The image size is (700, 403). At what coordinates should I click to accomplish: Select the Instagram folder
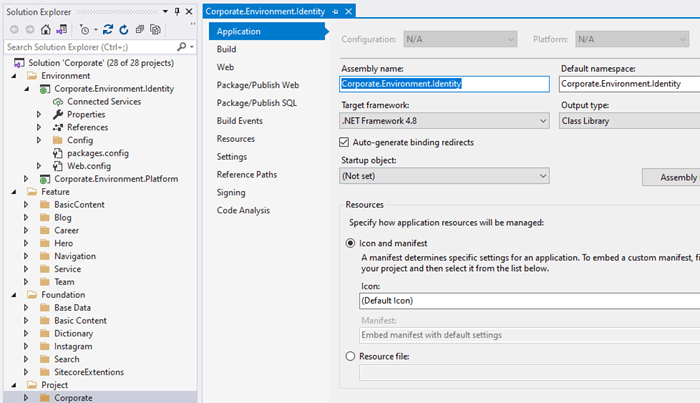73,346
